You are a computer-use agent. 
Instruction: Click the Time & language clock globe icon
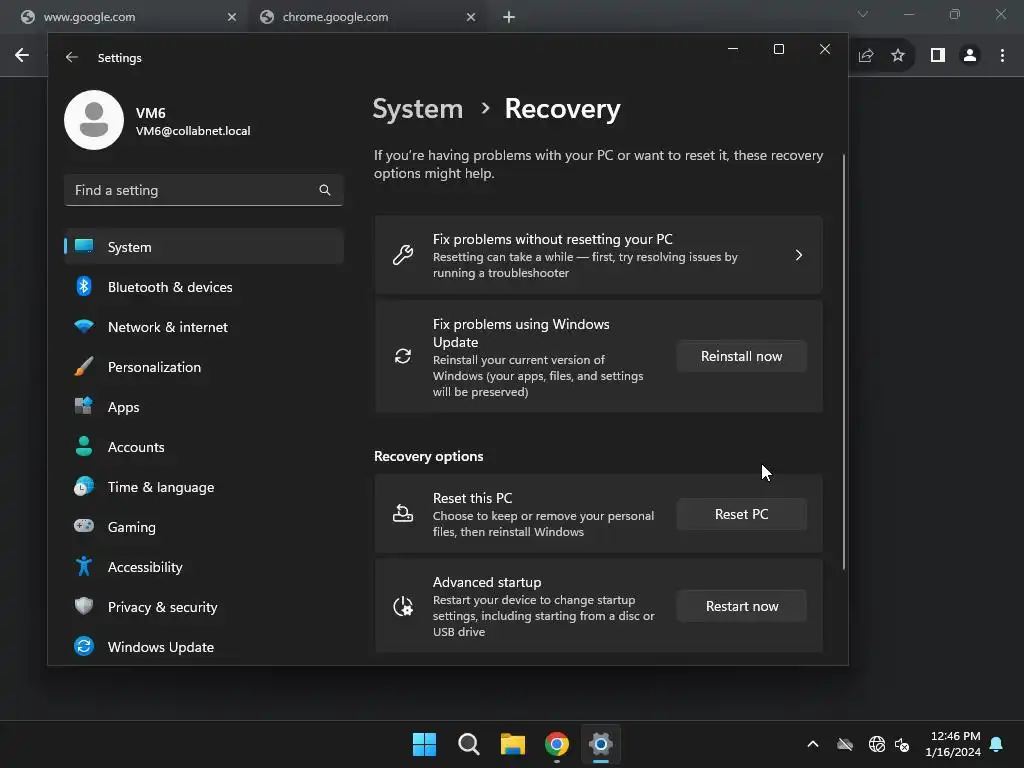coord(84,487)
